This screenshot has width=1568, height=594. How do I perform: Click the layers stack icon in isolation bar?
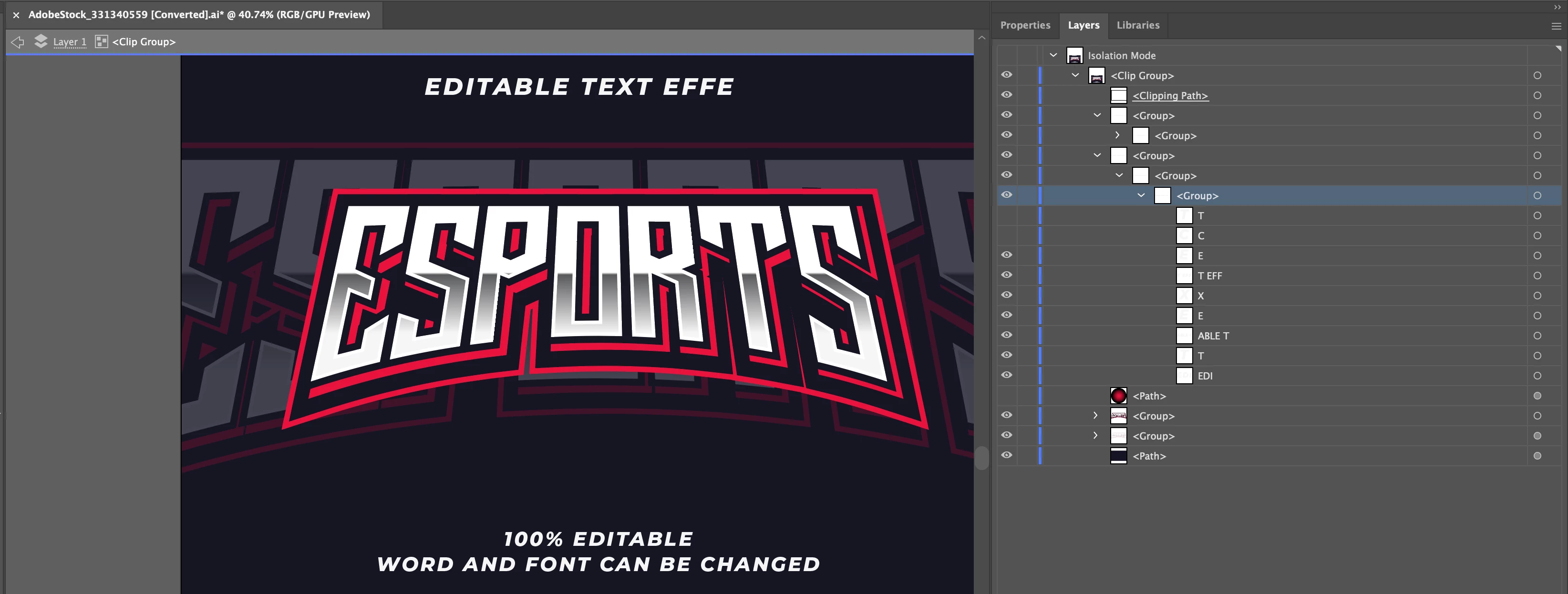pos(41,41)
